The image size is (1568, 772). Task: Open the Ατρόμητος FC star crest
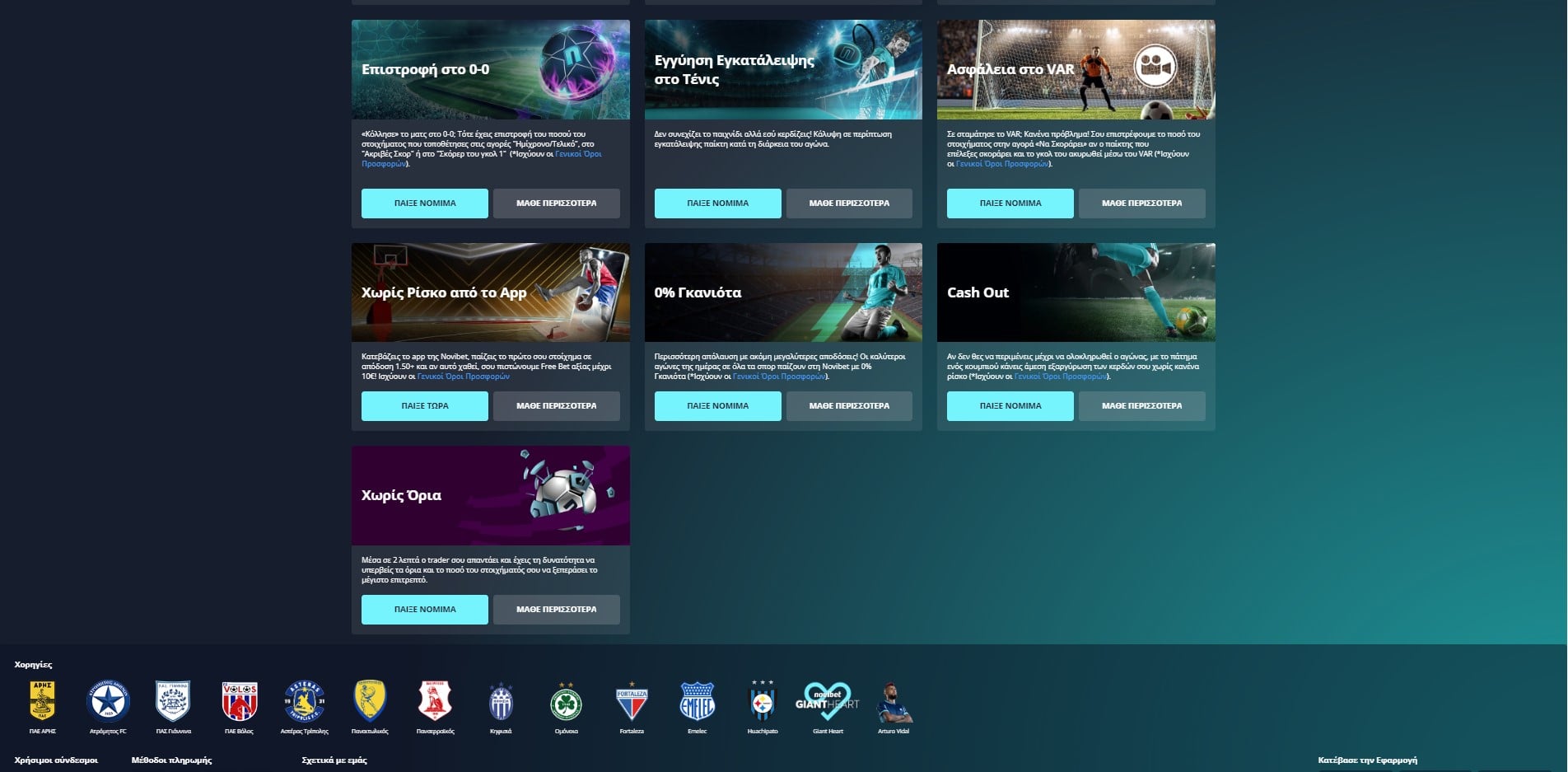coord(108,701)
